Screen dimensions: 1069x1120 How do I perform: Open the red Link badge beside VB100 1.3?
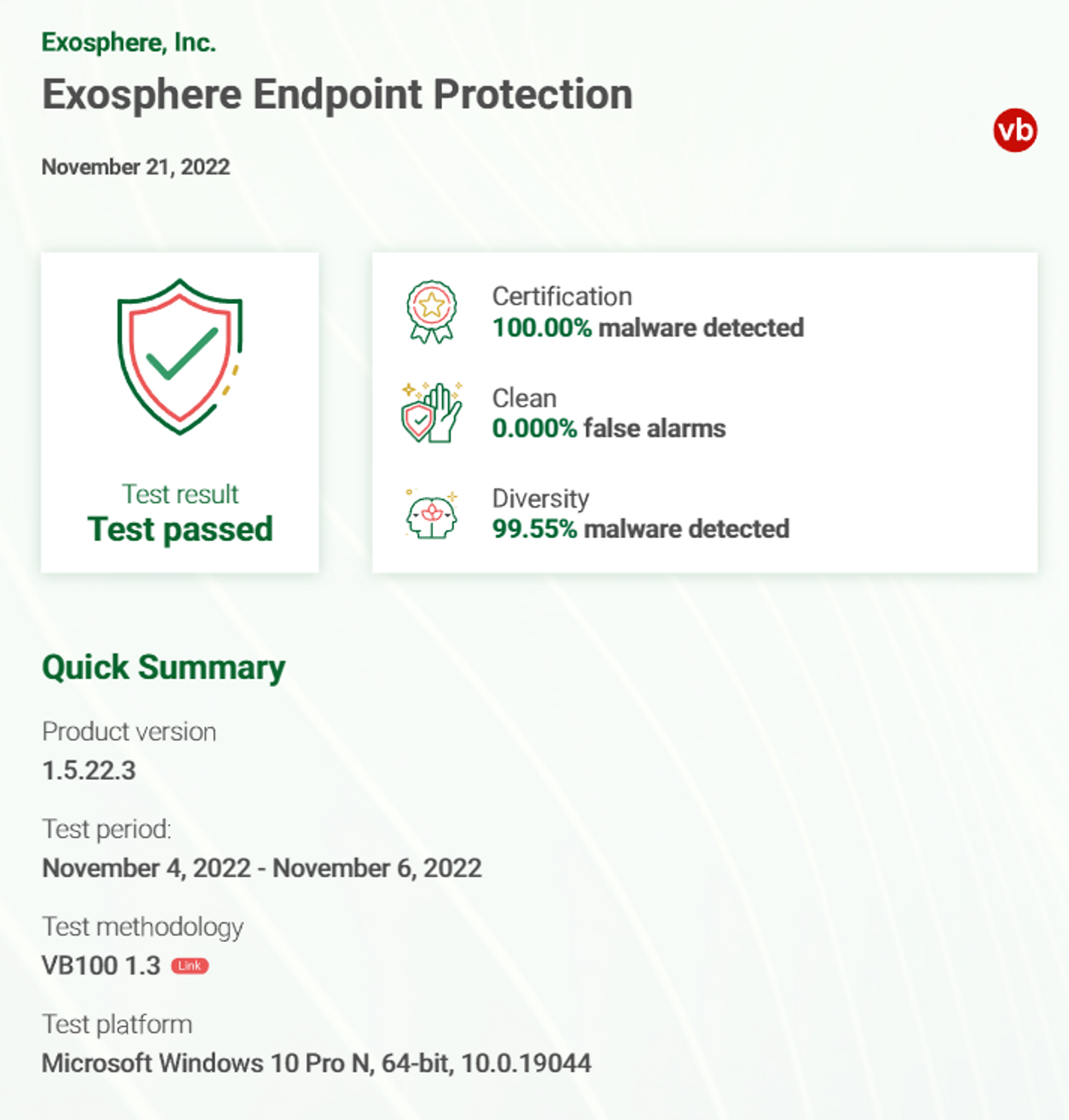tap(190, 966)
